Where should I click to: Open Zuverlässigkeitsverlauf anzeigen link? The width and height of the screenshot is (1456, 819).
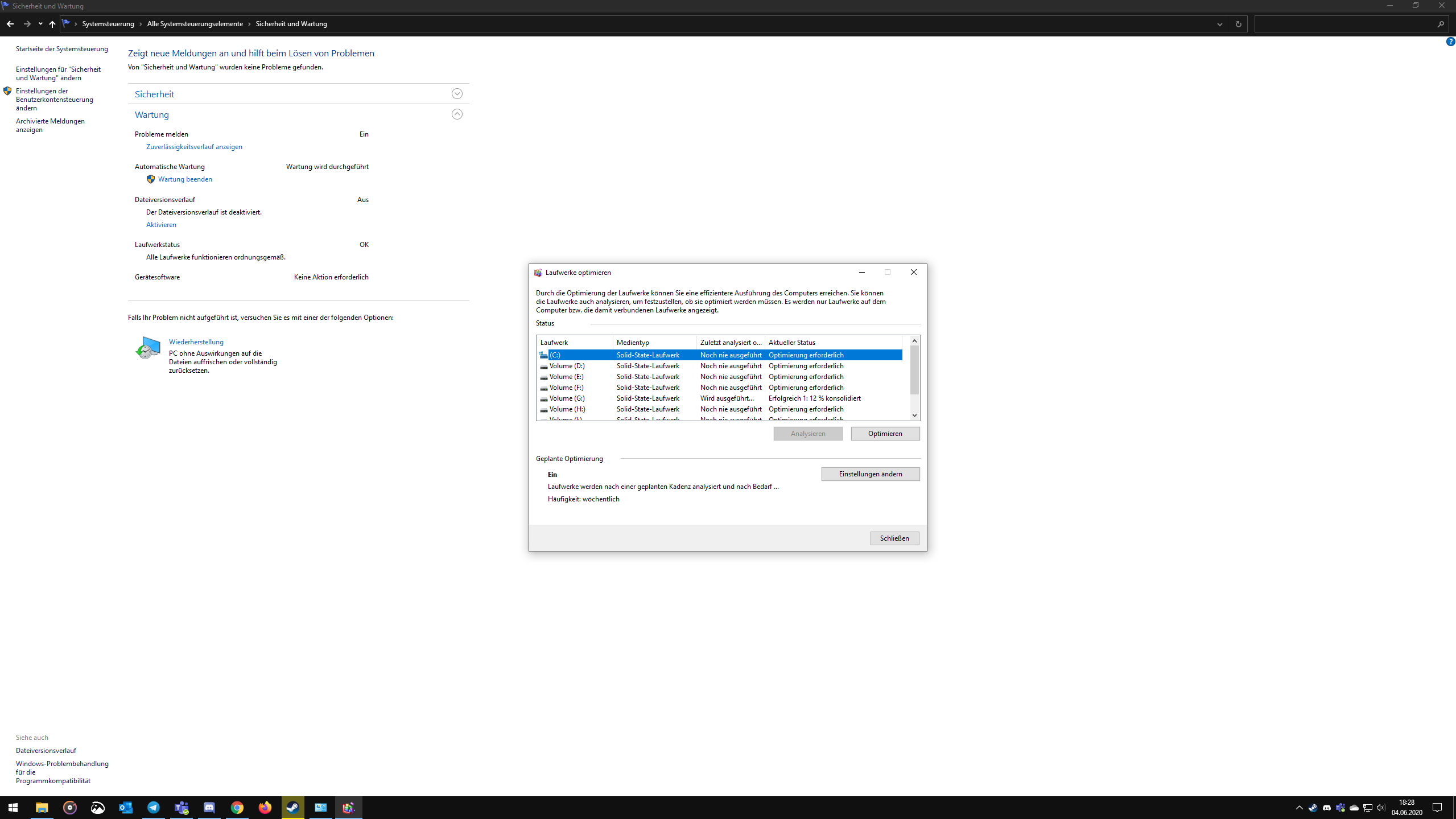pos(194,147)
